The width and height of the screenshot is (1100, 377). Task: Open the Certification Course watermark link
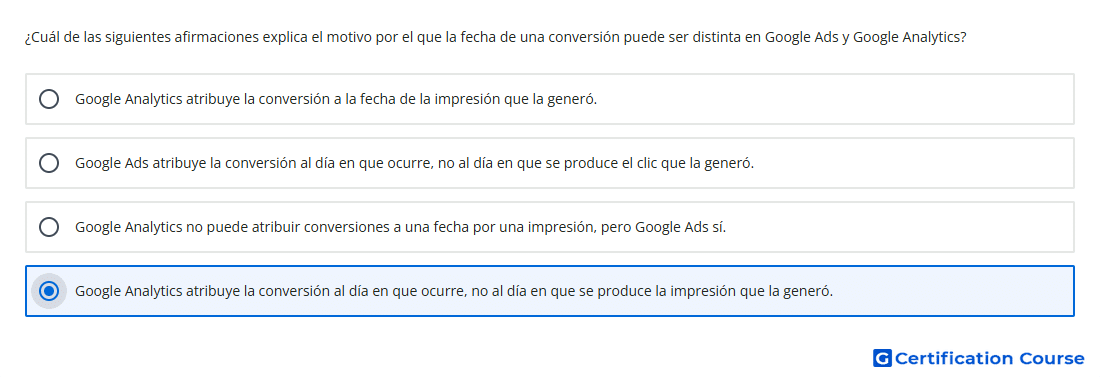coord(979,358)
